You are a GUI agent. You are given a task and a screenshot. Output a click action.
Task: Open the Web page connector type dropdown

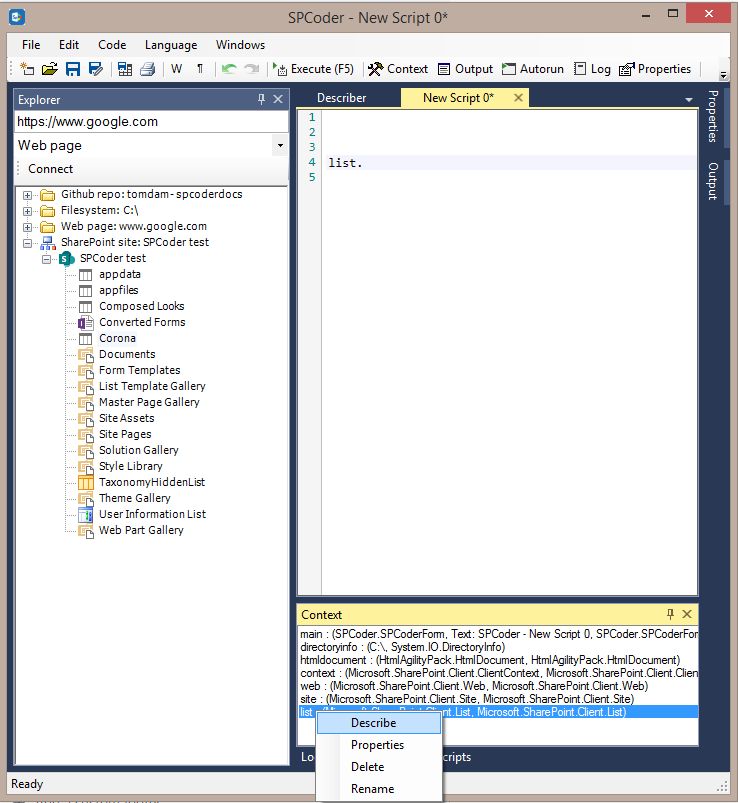coord(280,145)
